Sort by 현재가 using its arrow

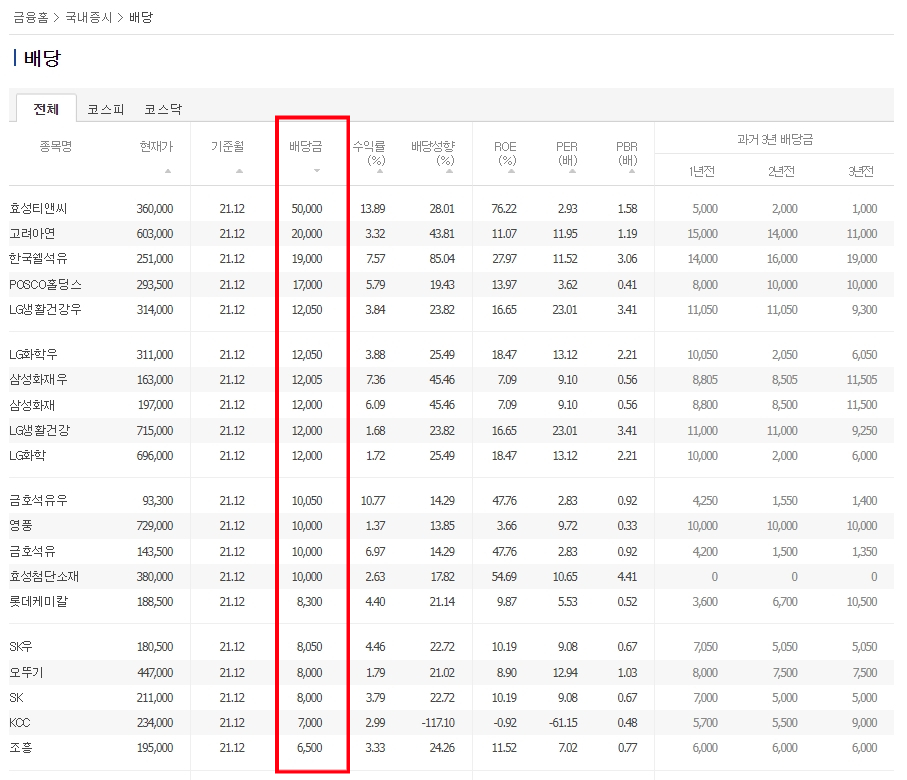tap(168, 171)
